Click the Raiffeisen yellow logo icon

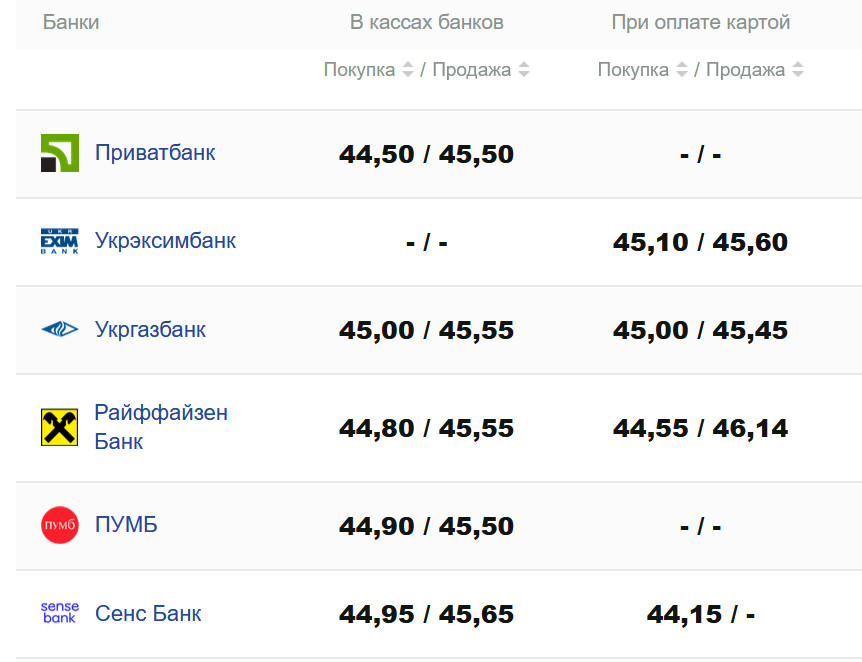[60, 427]
